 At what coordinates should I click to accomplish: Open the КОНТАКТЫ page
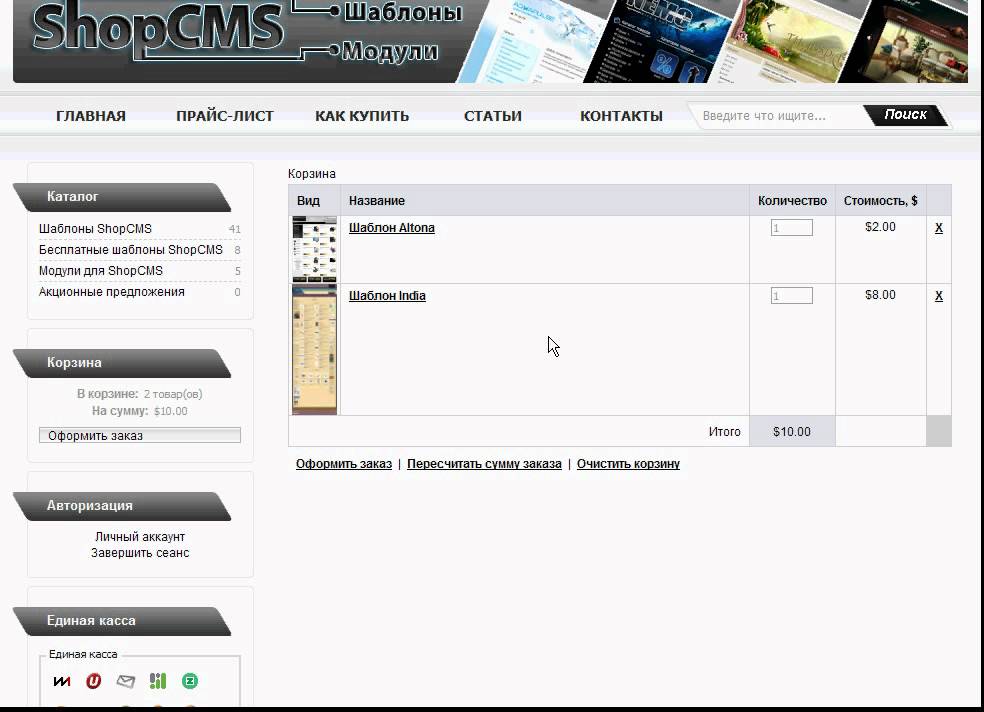click(x=621, y=116)
